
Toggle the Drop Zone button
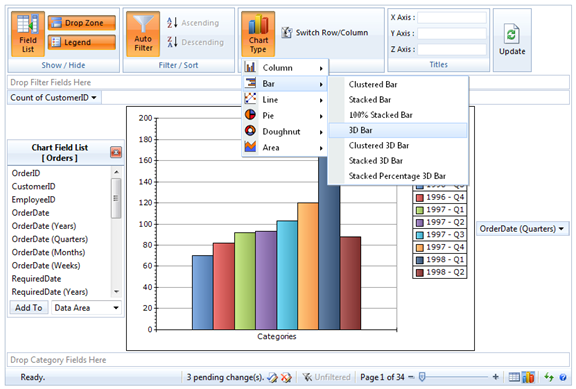click(x=82, y=23)
